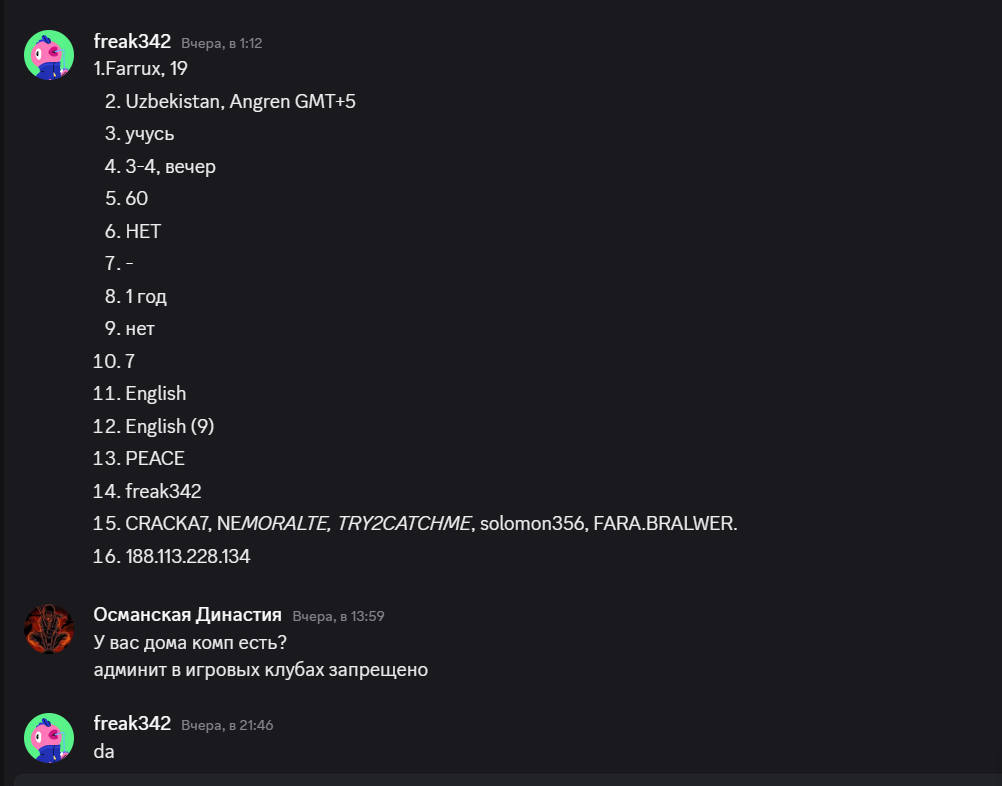Screen dimensions: 1002x786
Task: Open freak342 username above the numbered list
Action: click(x=132, y=42)
